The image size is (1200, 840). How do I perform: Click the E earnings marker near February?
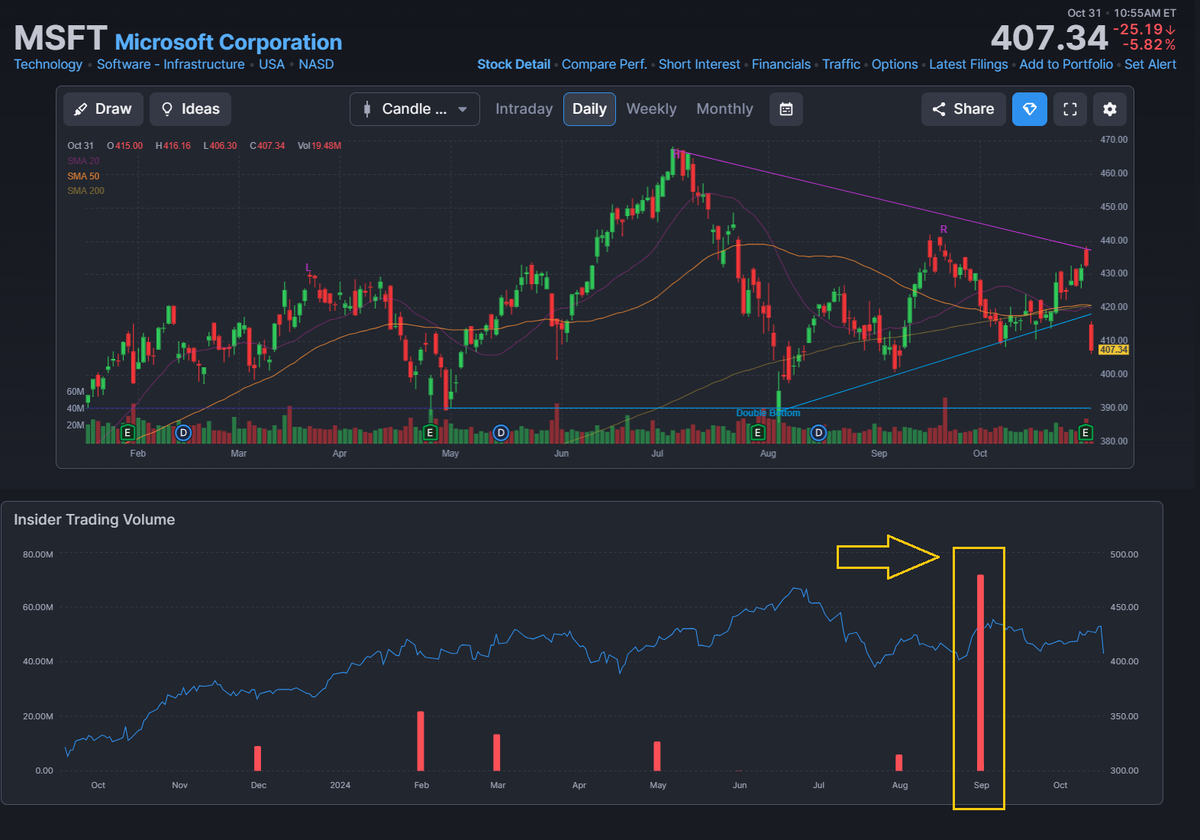(x=127, y=433)
